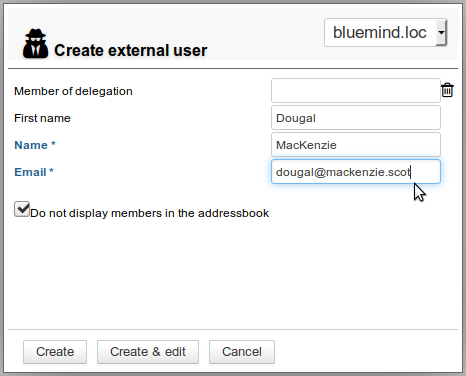Click the blue 'Name' label

click(x=31, y=145)
